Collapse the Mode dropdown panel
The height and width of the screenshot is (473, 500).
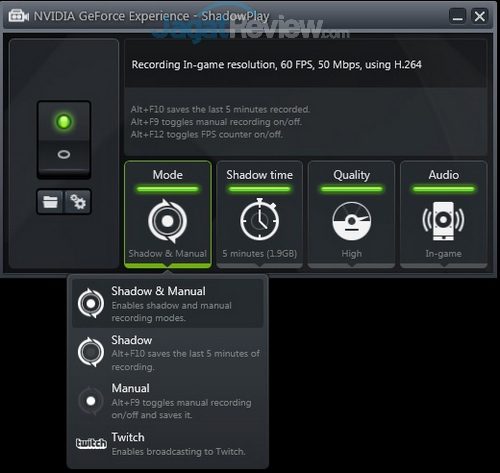tap(168, 214)
